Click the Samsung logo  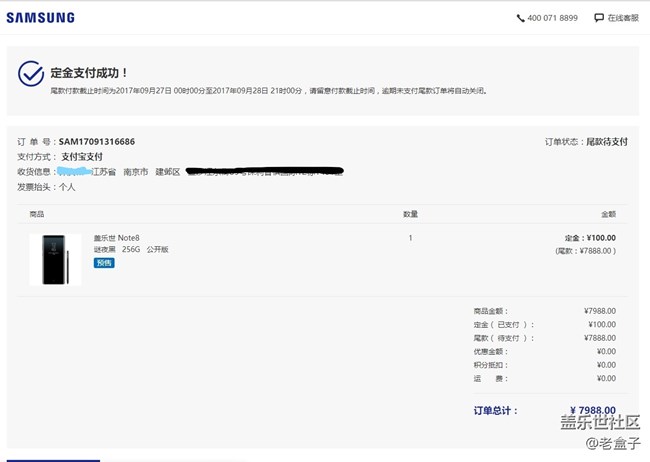41,17
